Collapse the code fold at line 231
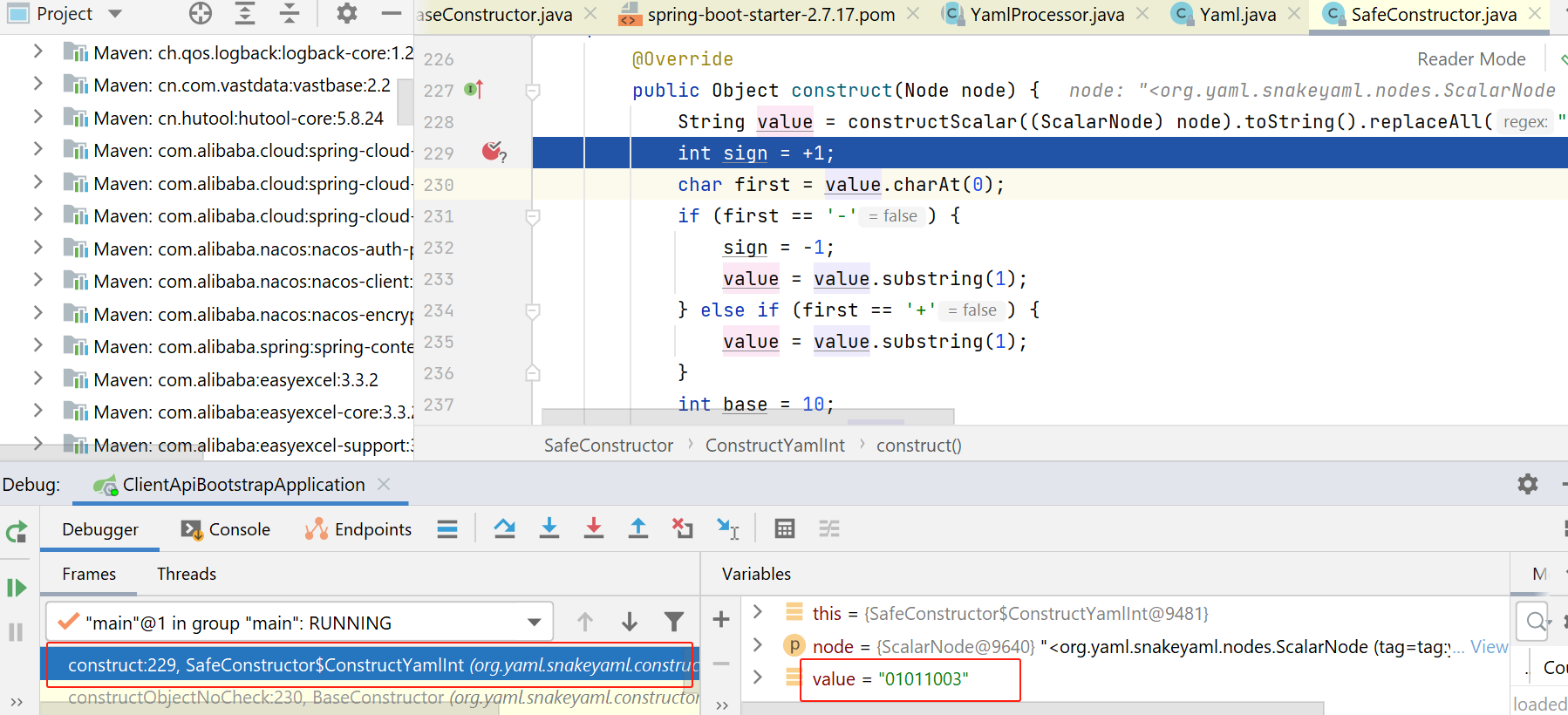 pos(533,216)
